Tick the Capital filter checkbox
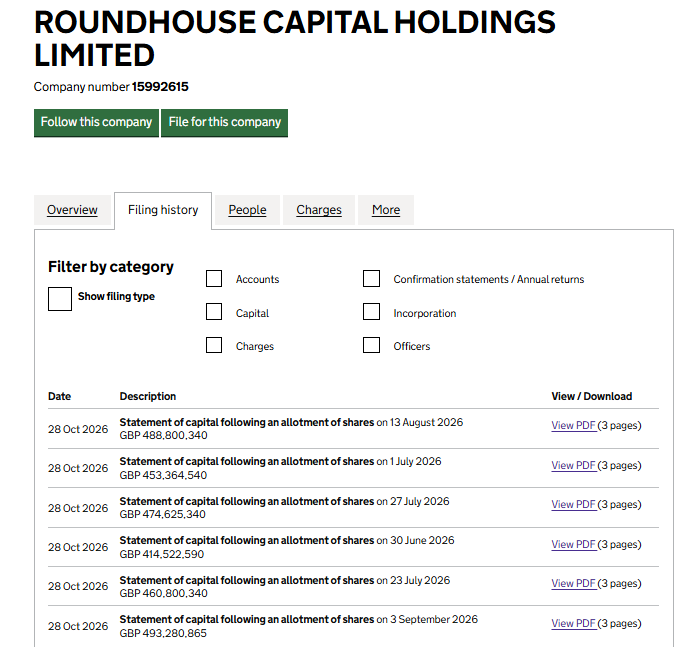The width and height of the screenshot is (692, 647). tap(214, 312)
